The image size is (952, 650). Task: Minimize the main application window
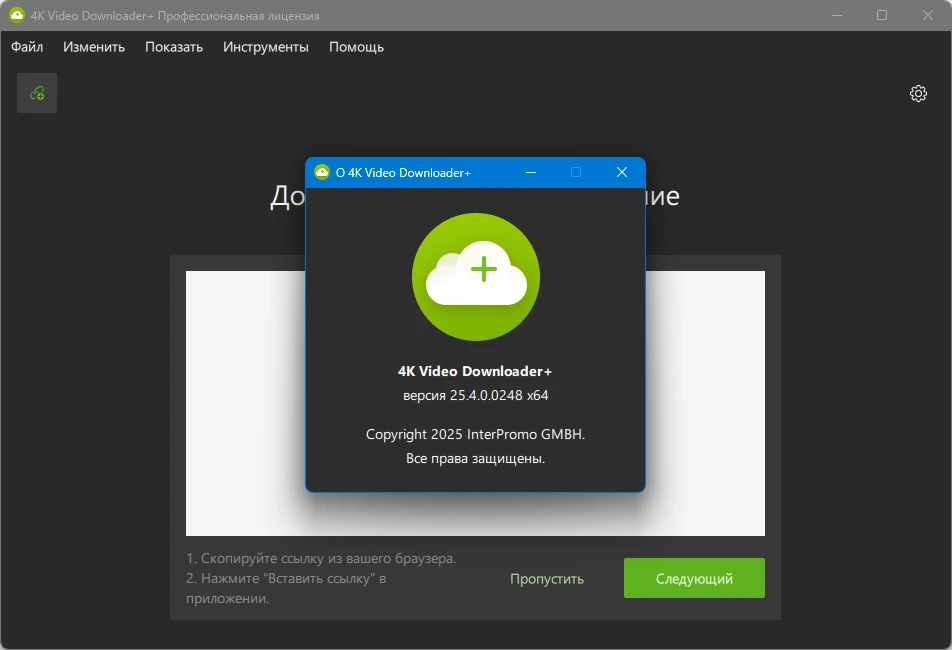click(x=837, y=15)
